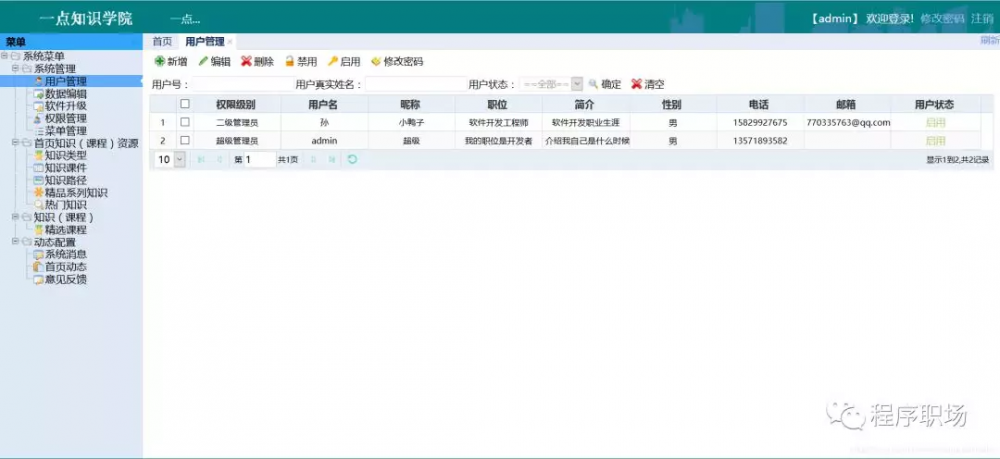Click the 精选课程 tree icon

pyautogui.click(x=39, y=230)
